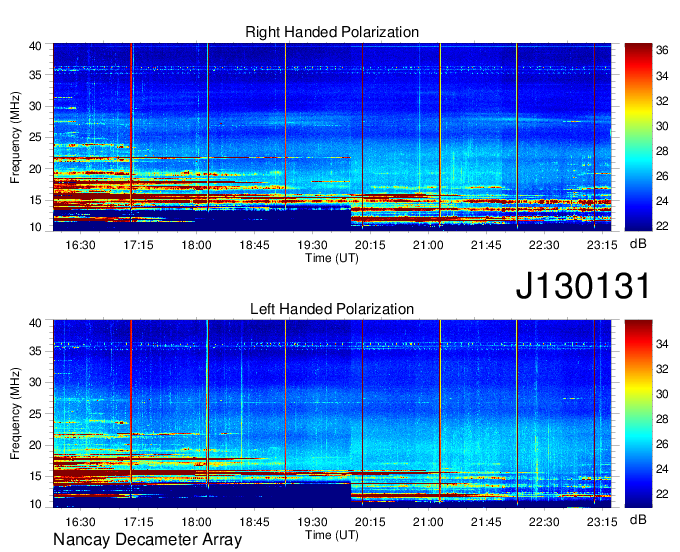The image size is (680, 552).
Task: Click the 21:00 time tick of Right Handed plot
Action: coord(428,245)
